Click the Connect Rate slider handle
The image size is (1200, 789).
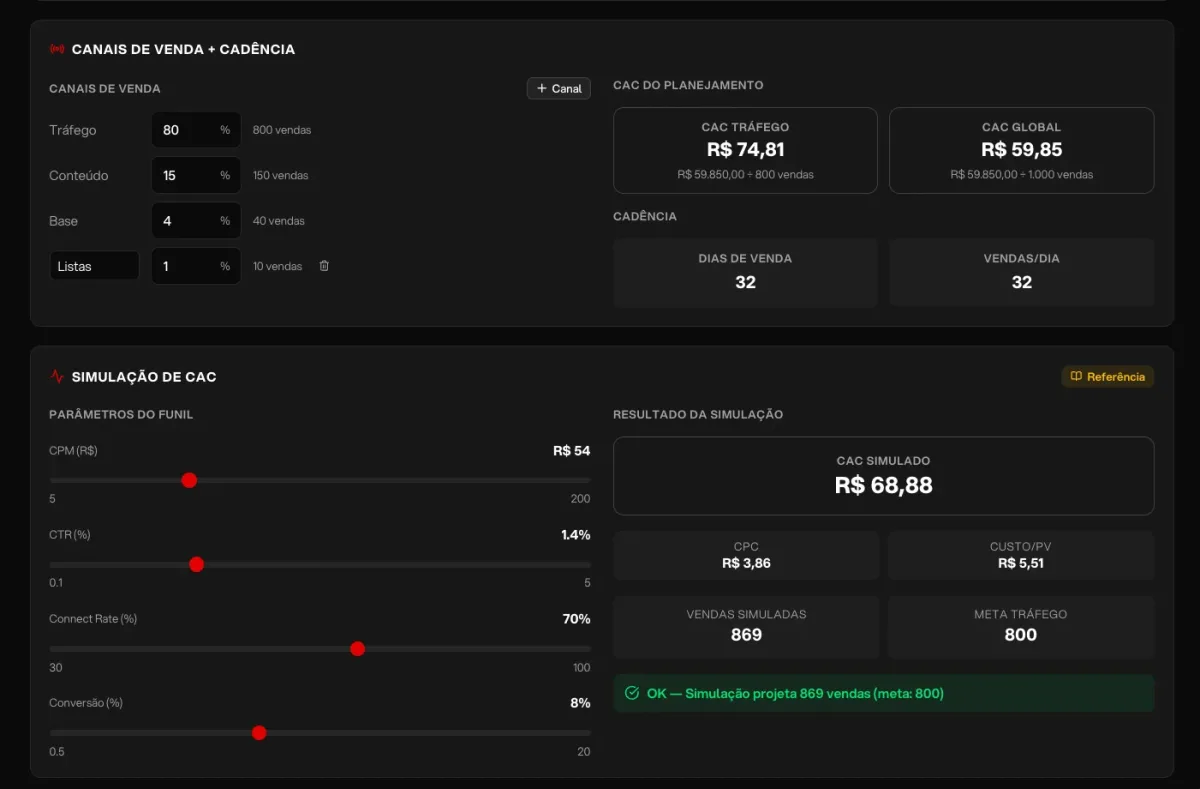click(358, 649)
